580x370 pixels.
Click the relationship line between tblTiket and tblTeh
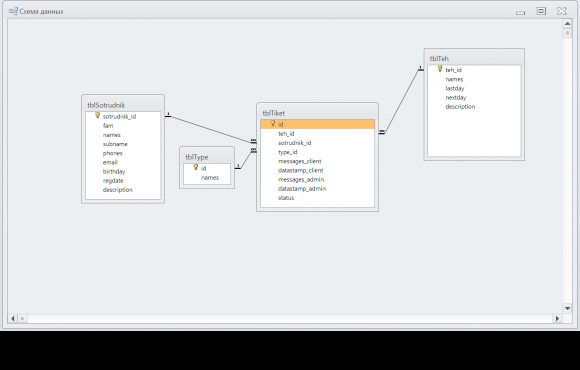[402, 101]
